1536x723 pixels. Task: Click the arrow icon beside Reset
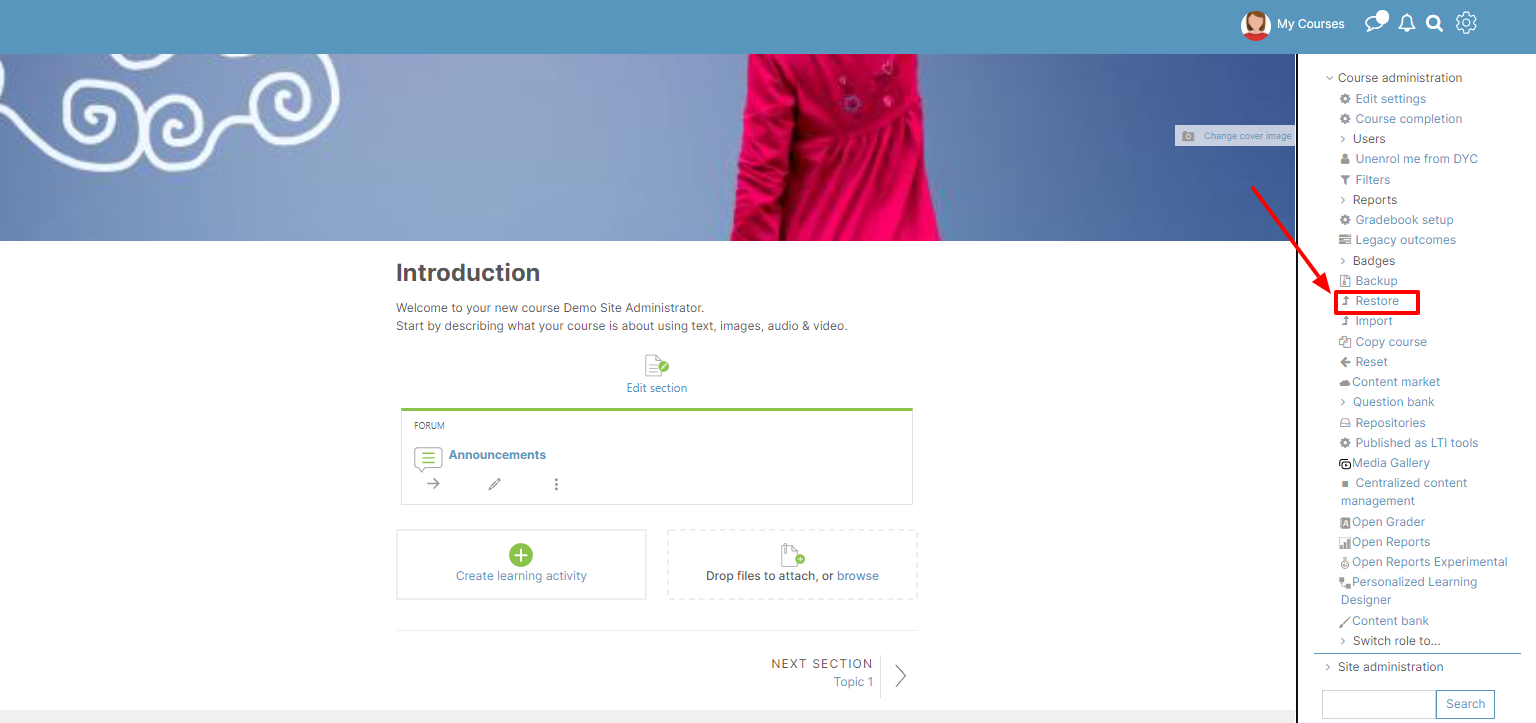click(x=1345, y=362)
